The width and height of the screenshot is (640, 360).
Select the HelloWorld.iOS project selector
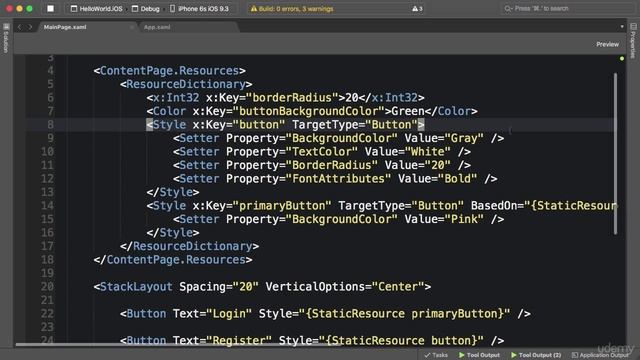point(97,9)
